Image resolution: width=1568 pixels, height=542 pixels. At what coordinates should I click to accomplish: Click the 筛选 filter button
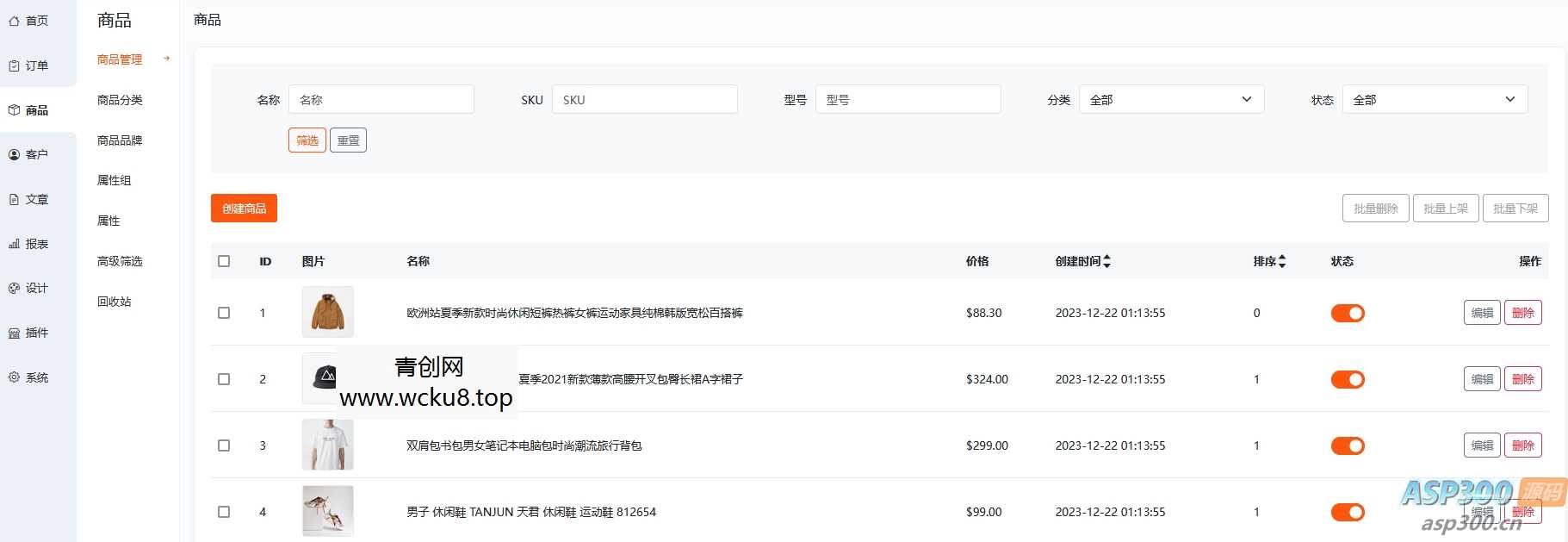tap(307, 140)
